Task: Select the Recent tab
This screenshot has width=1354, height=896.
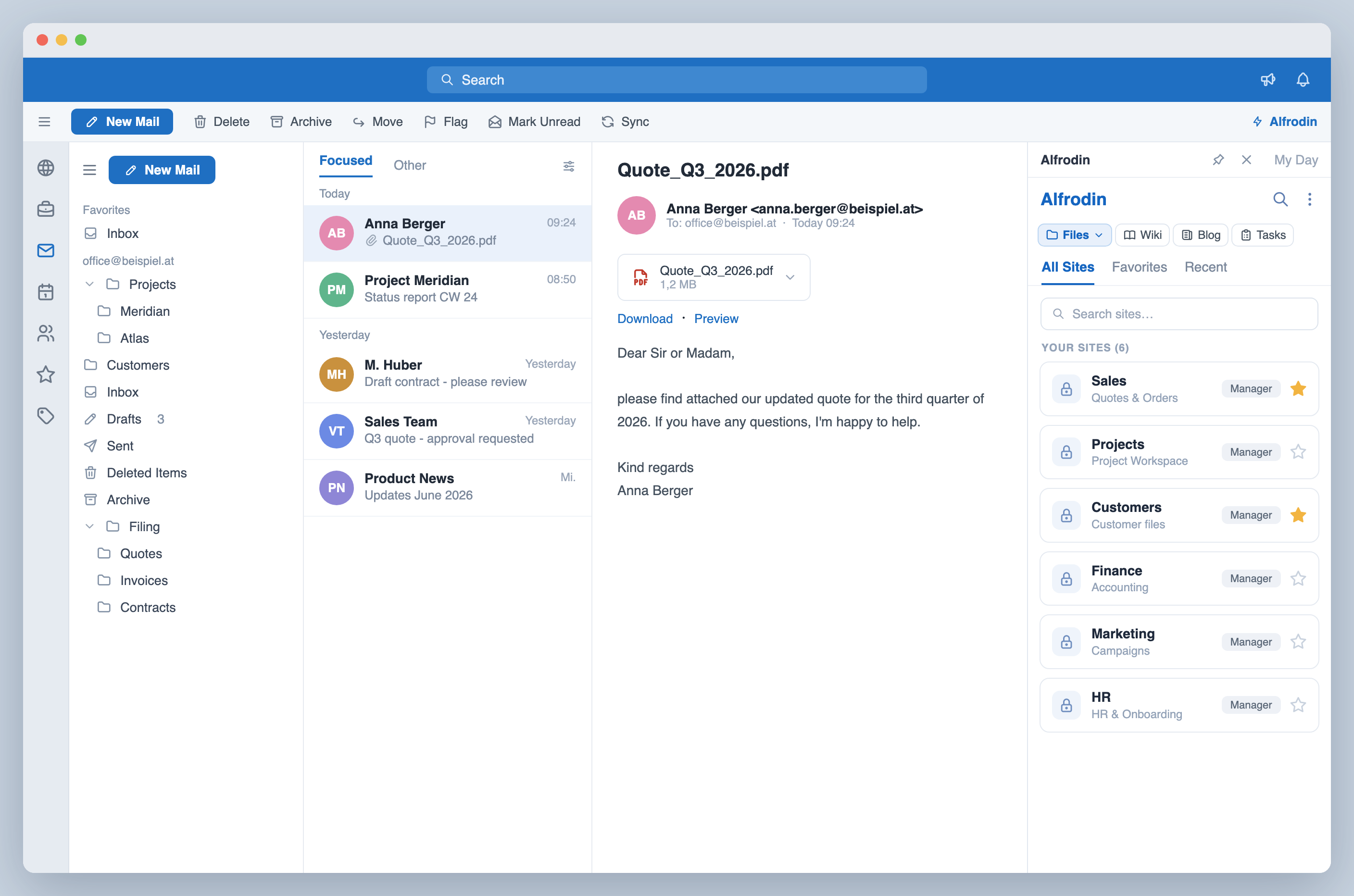Action: pyautogui.click(x=1205, y=267)
